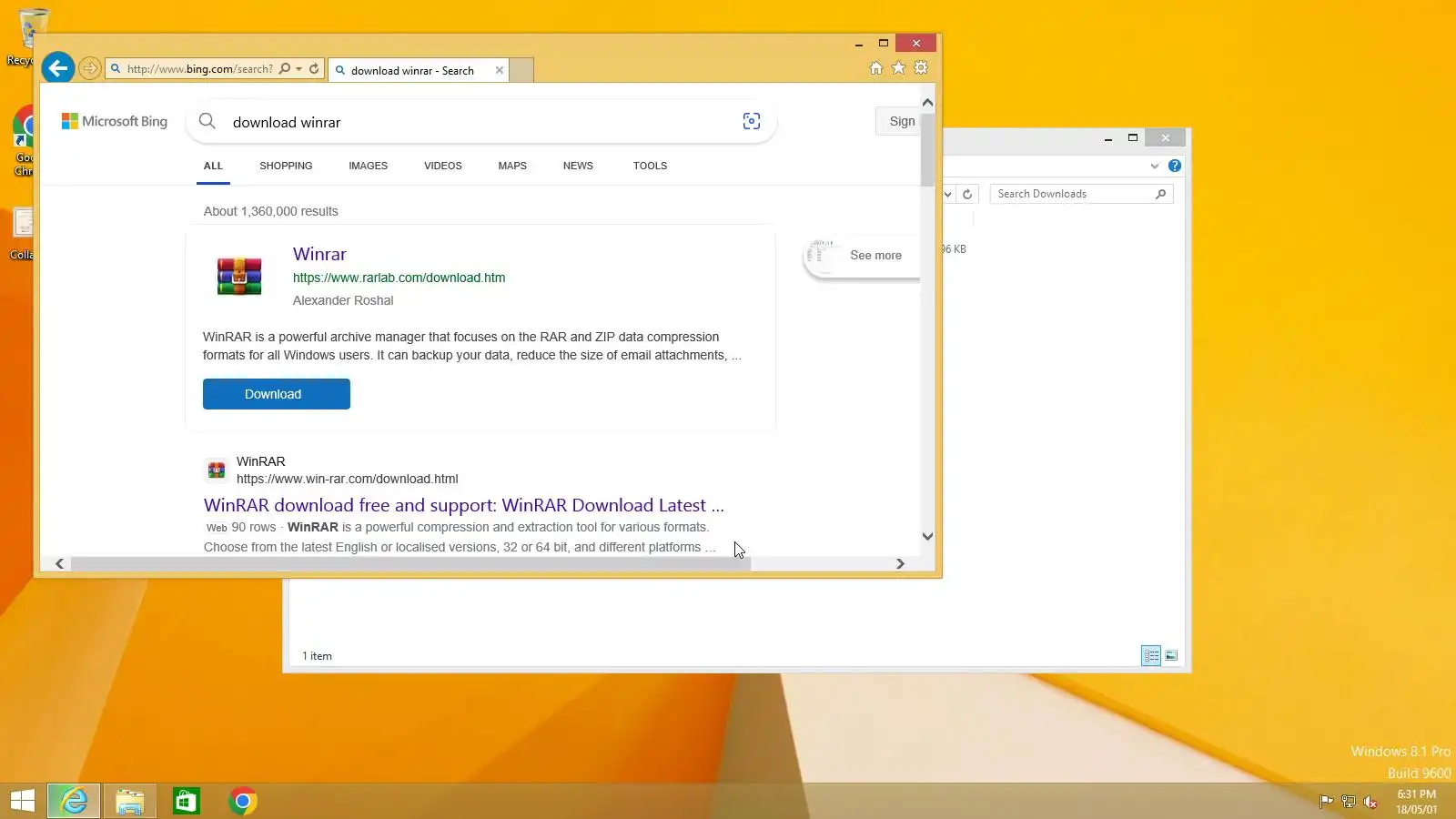Click the blue Download button for WinRAR
1456x819 pixels.
pyautogui.click(x=277, y=394)
